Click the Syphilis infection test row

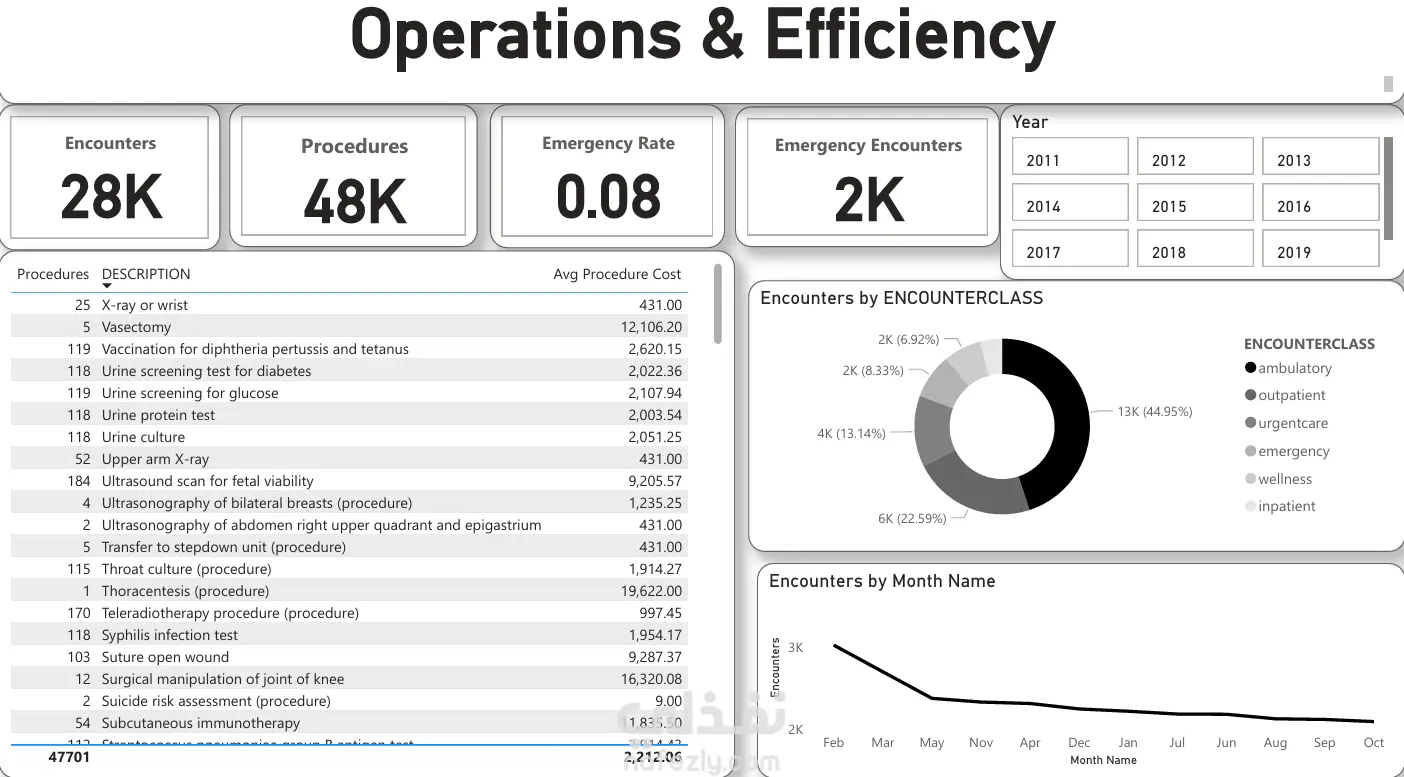tap(349, 635)
